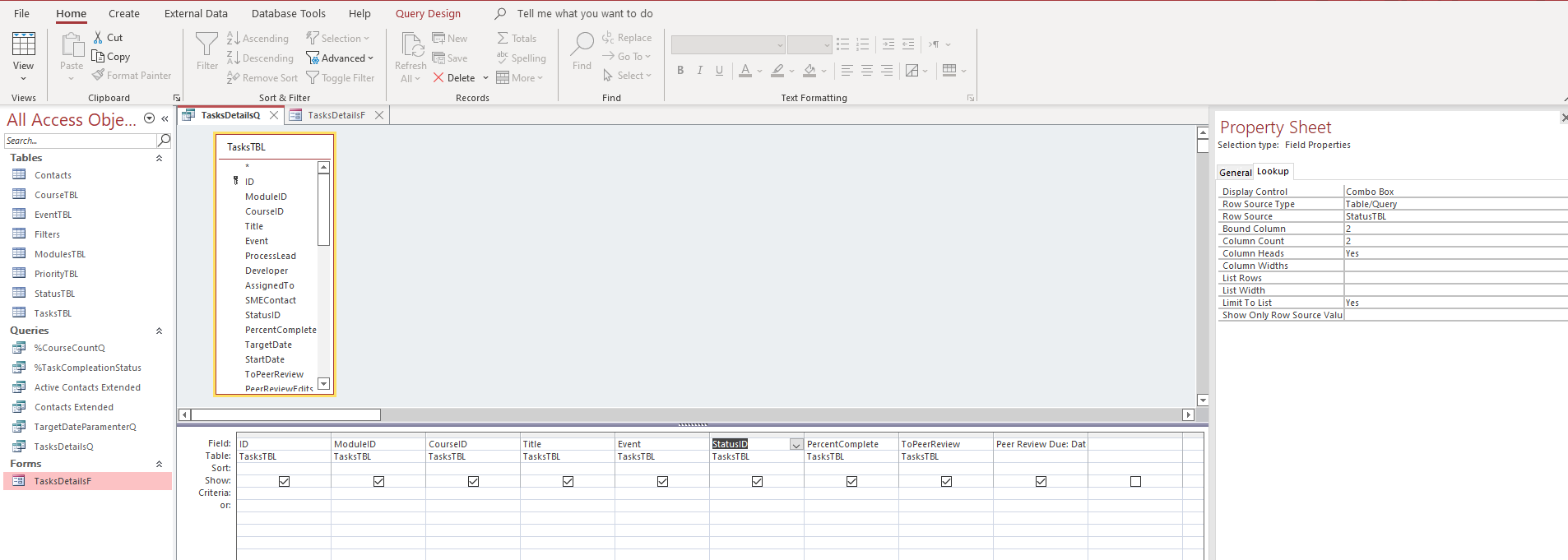Collapse the Forms group

[x=160, y=464]
